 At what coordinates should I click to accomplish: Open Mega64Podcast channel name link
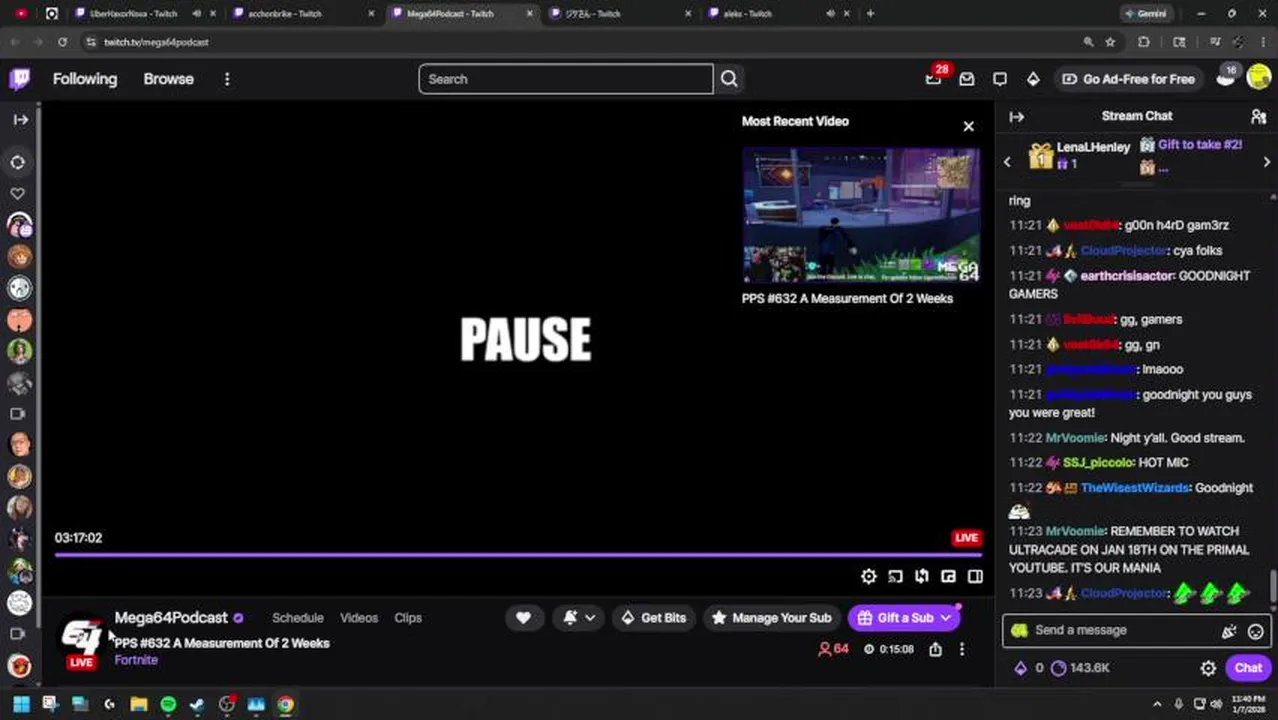tap(171, 618)
